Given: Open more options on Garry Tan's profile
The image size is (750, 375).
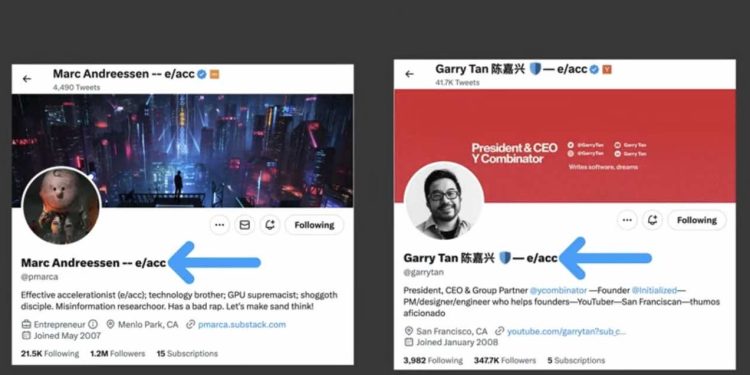Looking at the screenshot, I should tap(627, 220).
